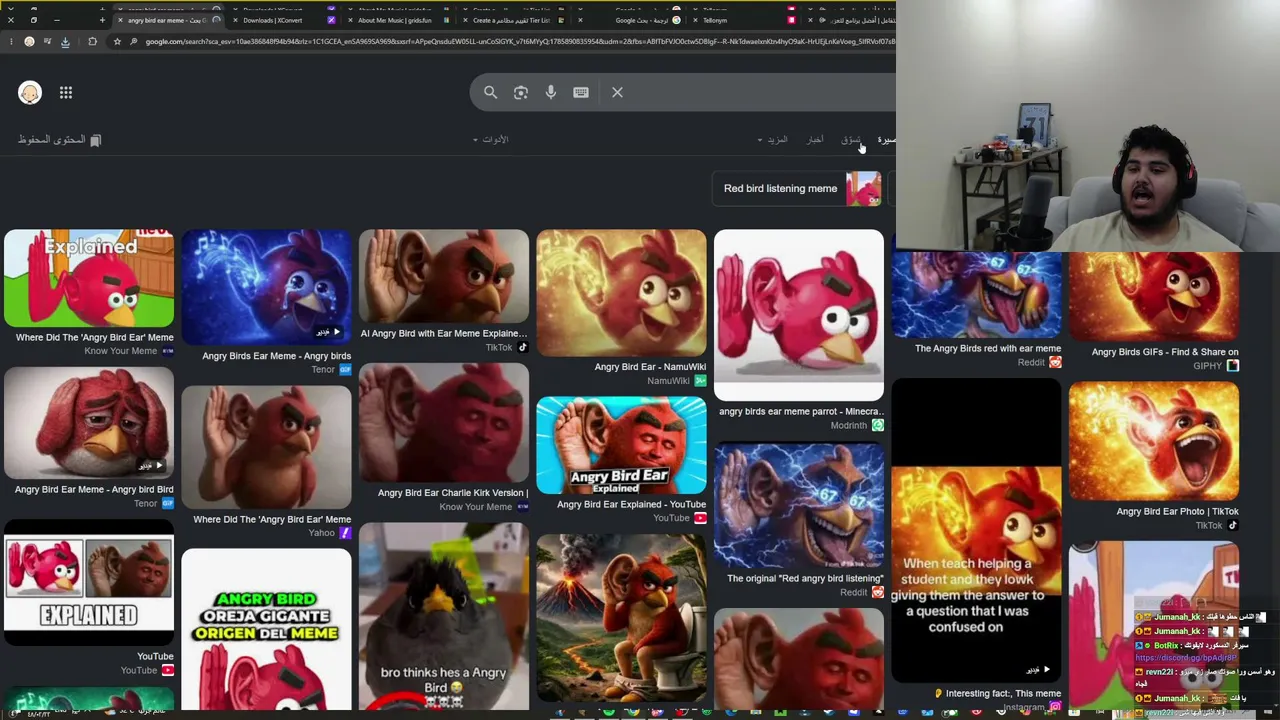
Task: Open the 'ANGRY BIRD OREJA GIGANTE' thumbnail
Action: pos(266,629)
